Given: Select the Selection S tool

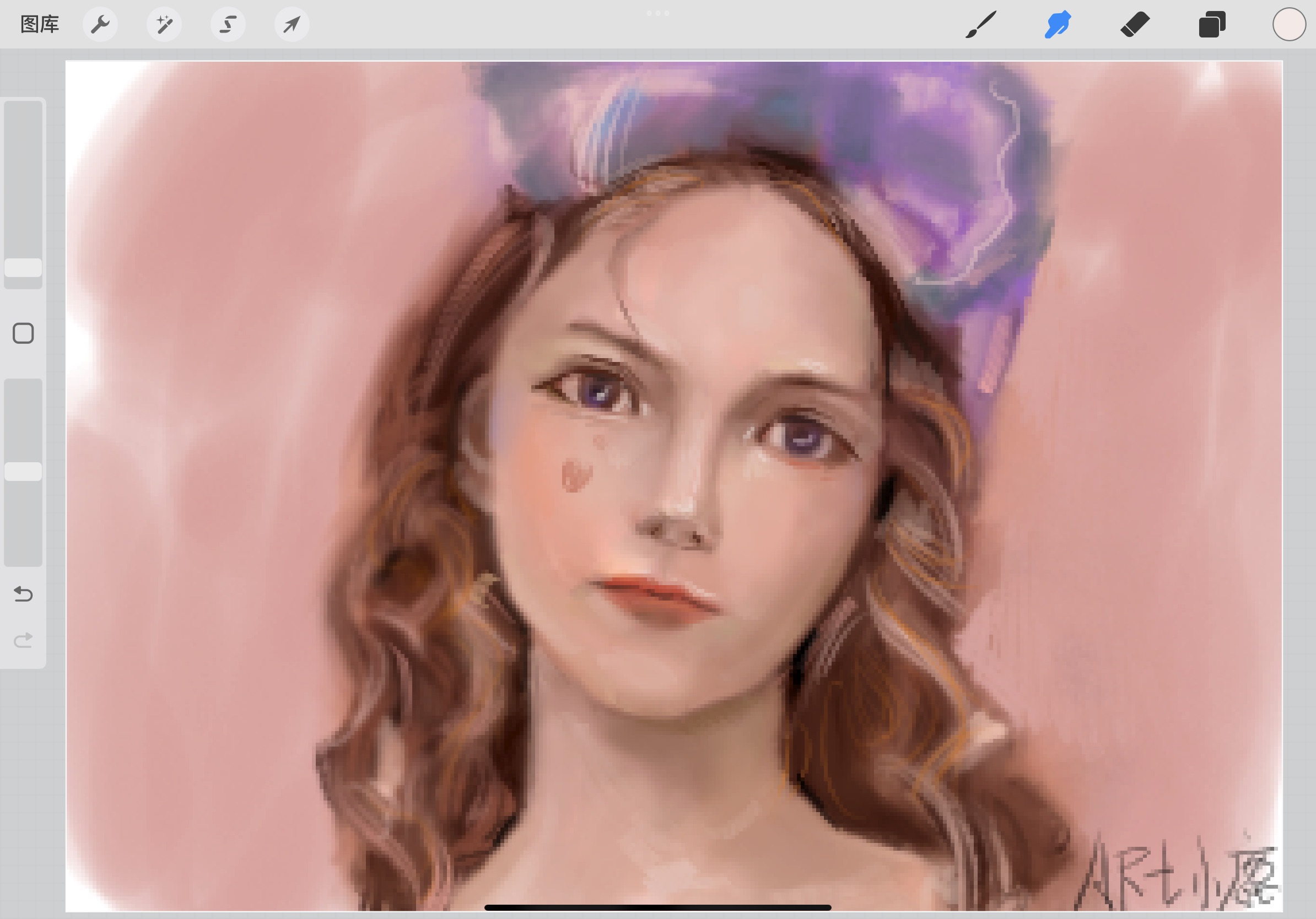Looking at the screenshot, I should (228, 24).
